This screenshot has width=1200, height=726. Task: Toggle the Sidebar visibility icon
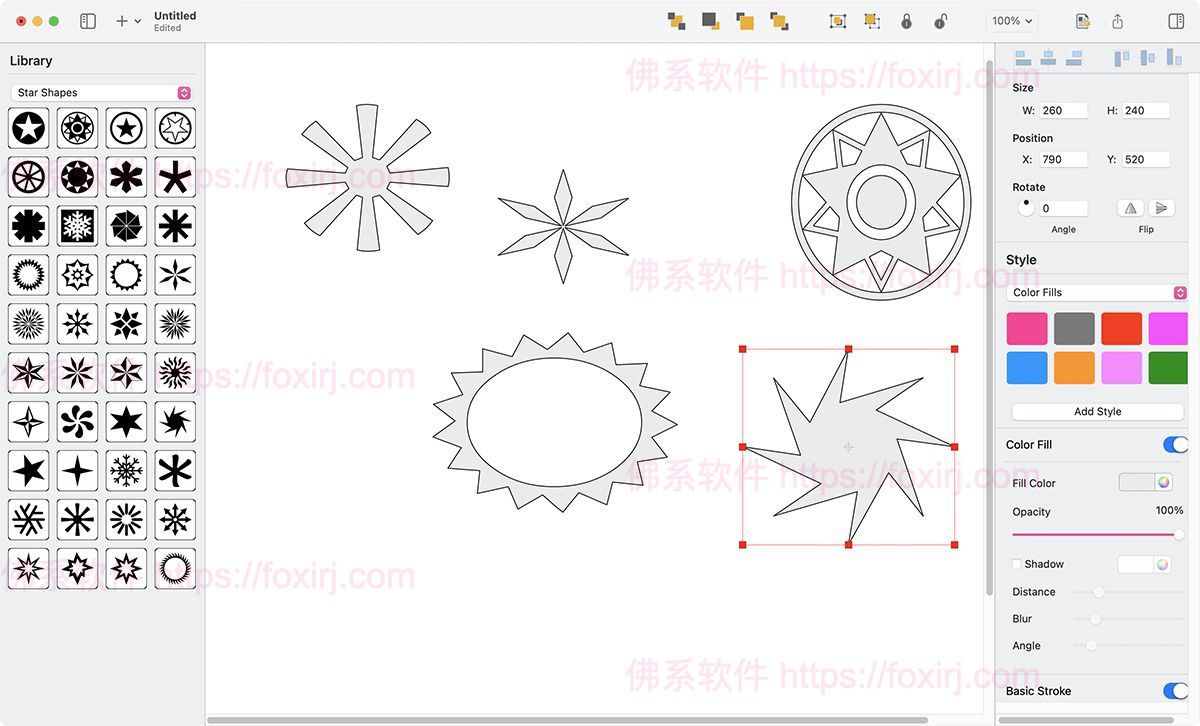pos(88,20)
